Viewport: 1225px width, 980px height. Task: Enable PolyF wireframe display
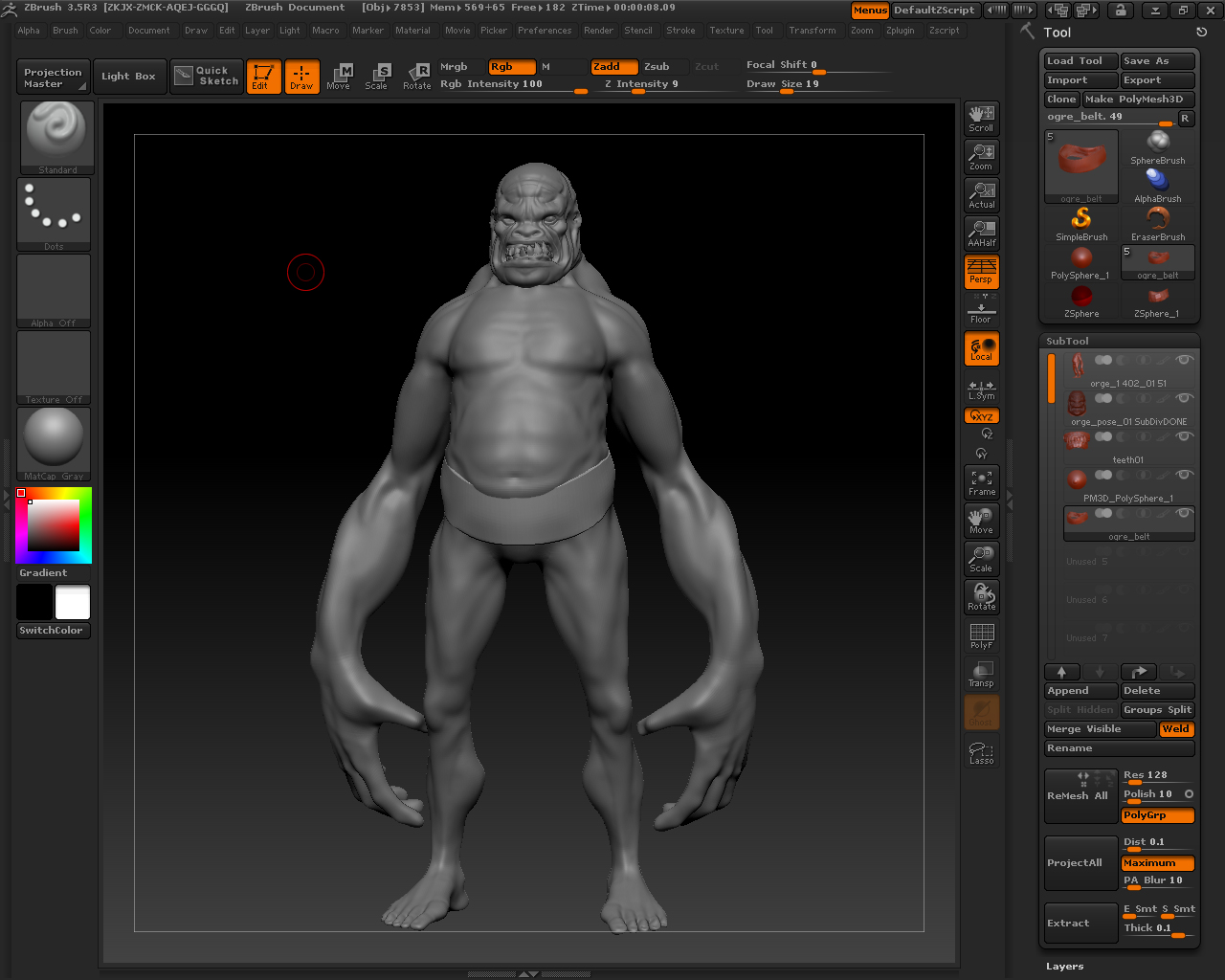[x=981, y=635]
